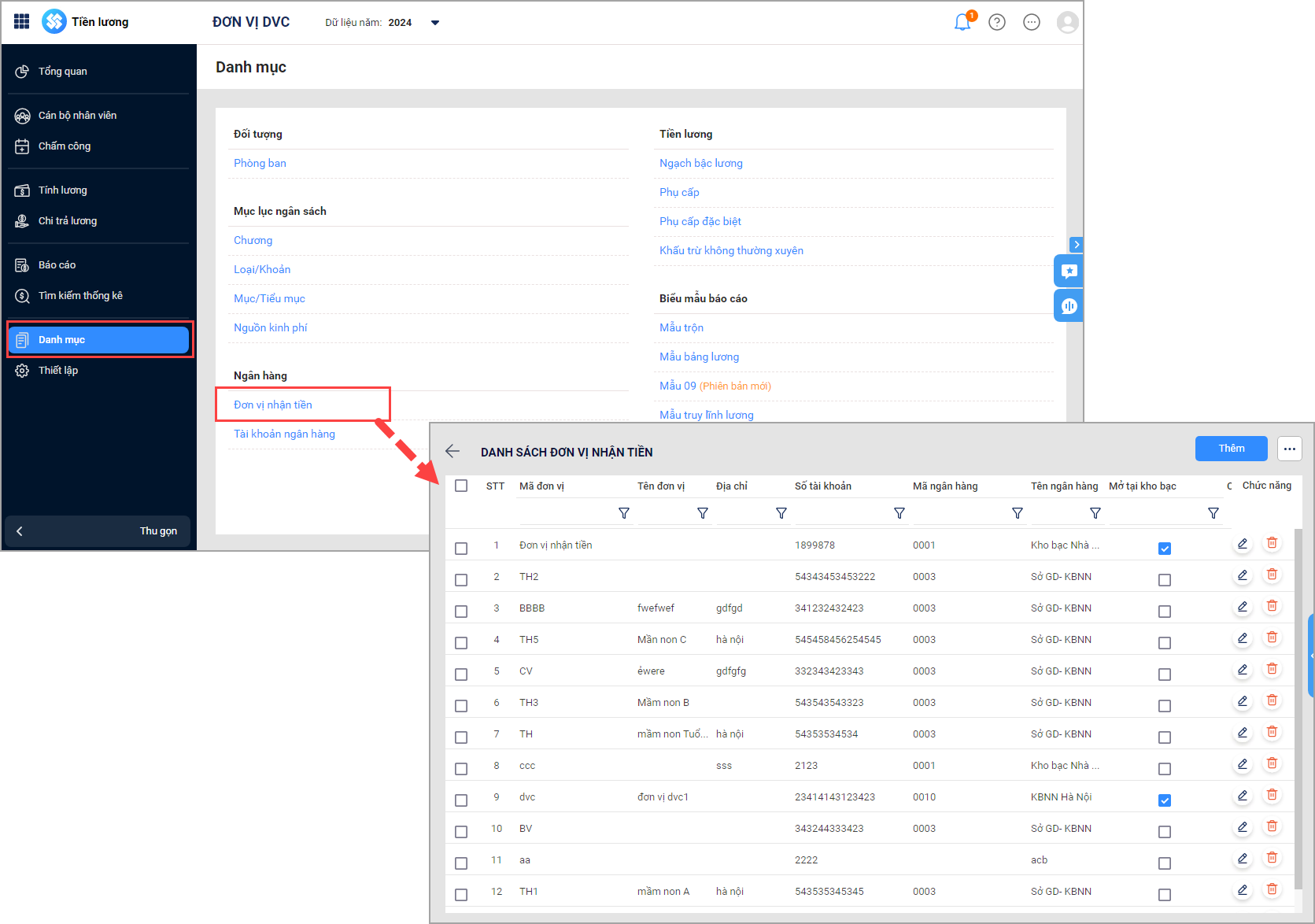Click the Thêm button
The height and width of the screenshot is (924, 1315).
coord(1231,449)
